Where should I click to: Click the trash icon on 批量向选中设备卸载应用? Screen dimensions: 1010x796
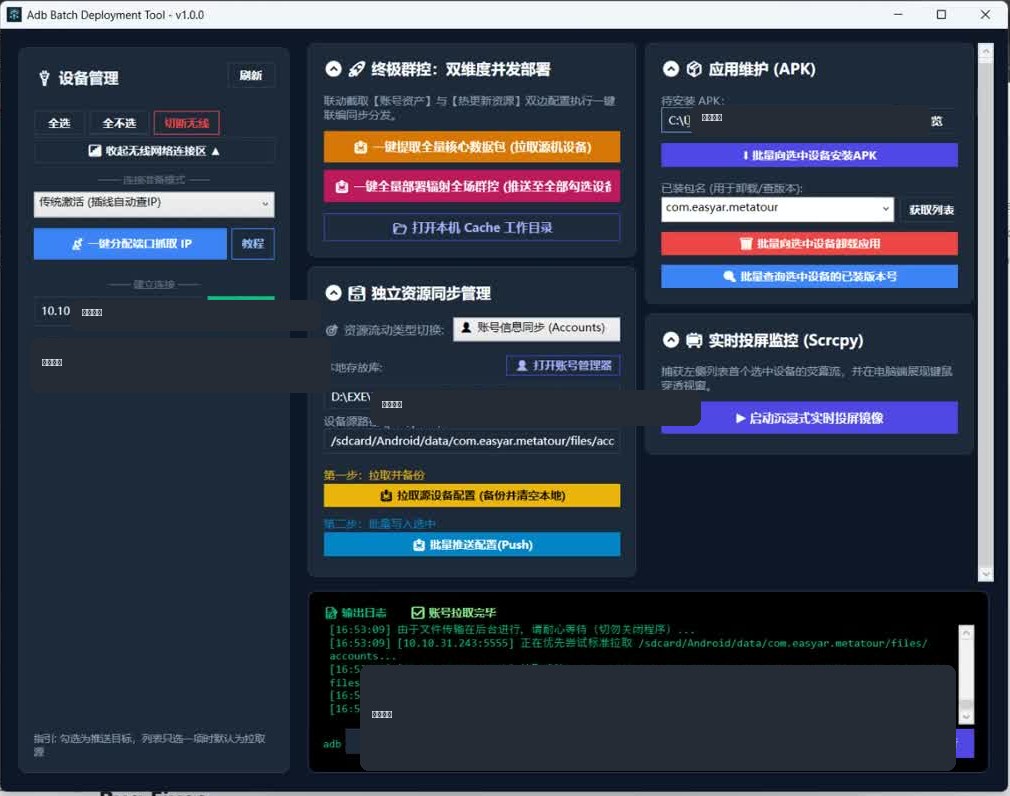[x=746, y=243]
